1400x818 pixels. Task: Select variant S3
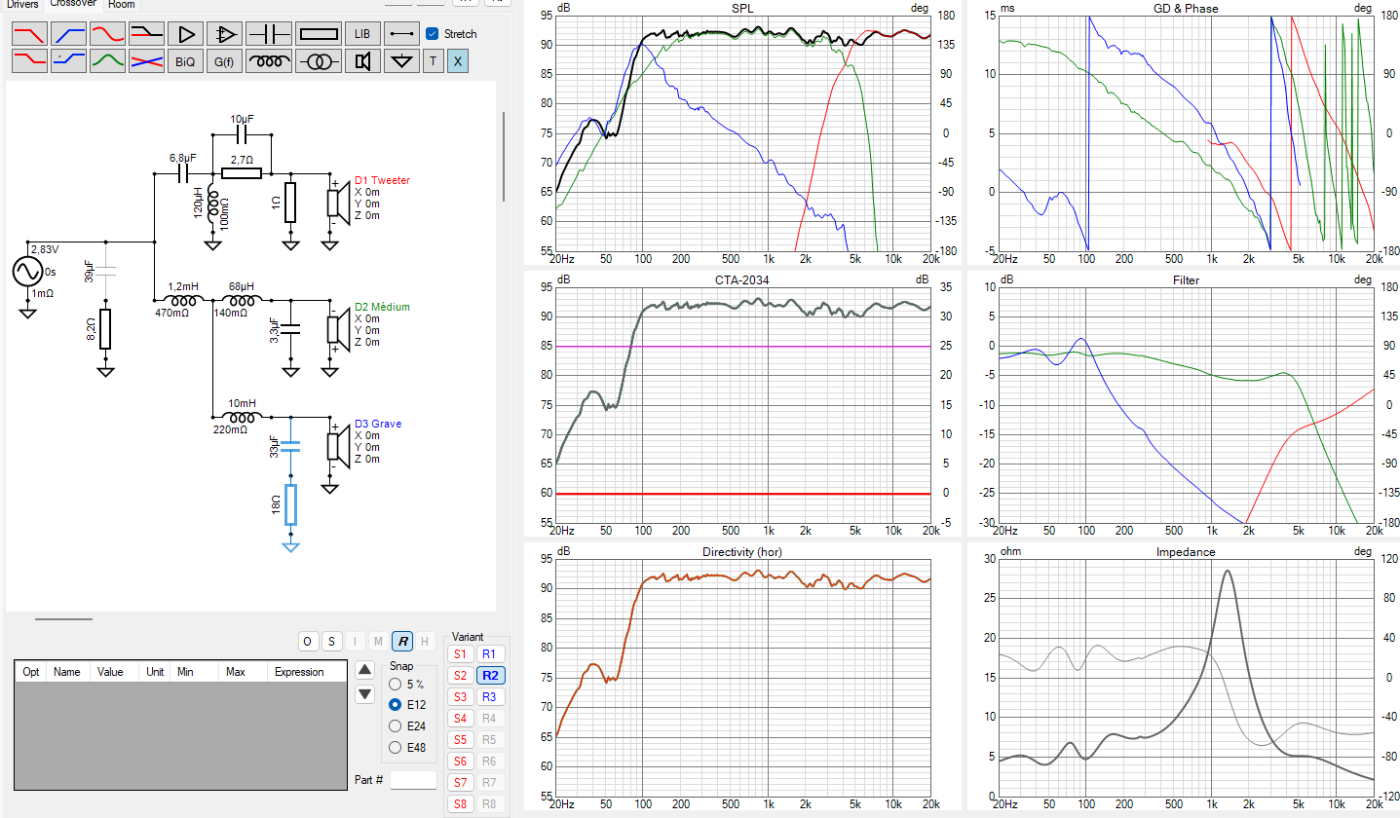460,696
